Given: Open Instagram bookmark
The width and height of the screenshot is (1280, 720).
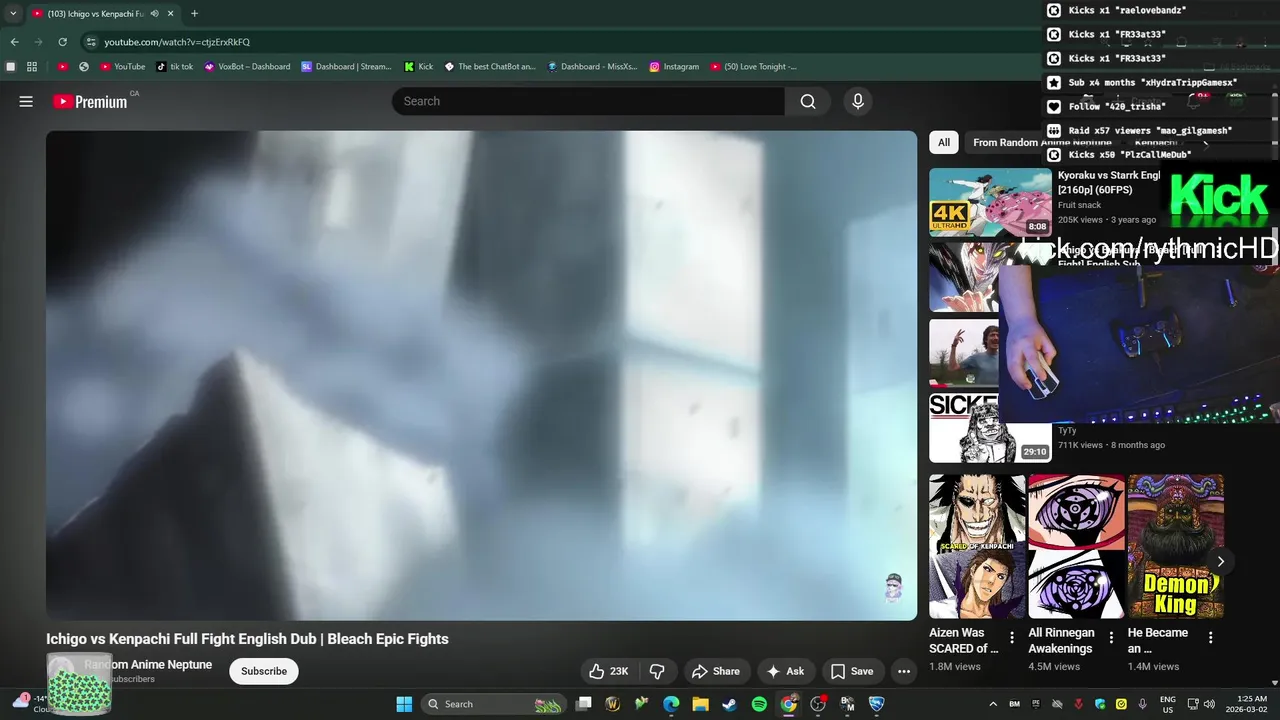Looking at the screenshot, I should coord(674,67).
